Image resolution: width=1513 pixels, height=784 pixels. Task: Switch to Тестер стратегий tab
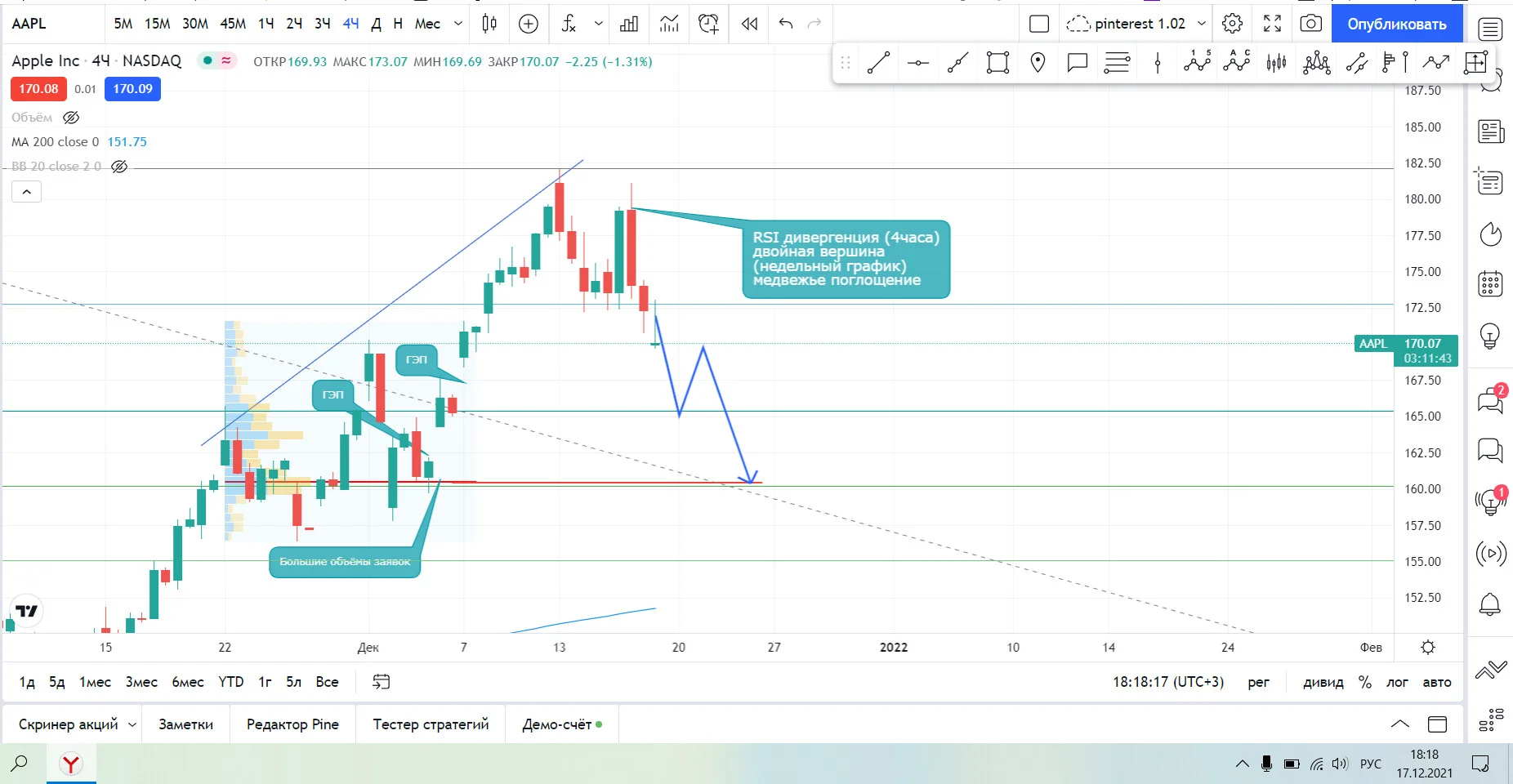point(431,724)
